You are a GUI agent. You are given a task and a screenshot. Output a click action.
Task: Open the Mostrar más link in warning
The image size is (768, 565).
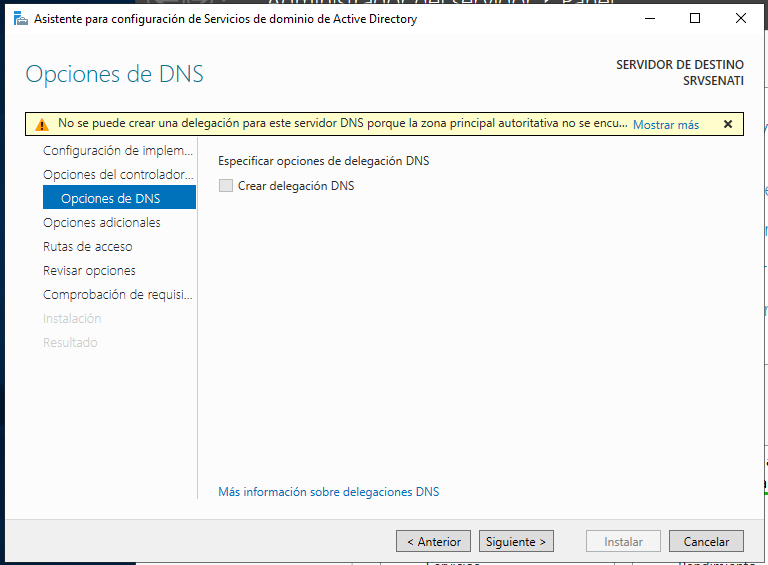tap(666, 125)
